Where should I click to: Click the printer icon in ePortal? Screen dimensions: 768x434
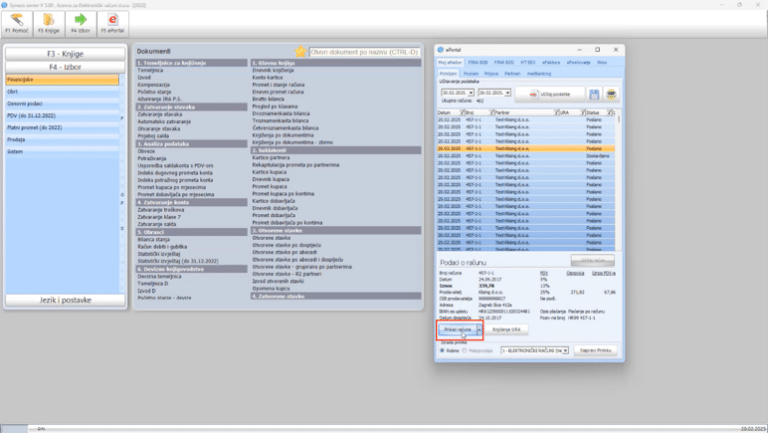point(612,94)
